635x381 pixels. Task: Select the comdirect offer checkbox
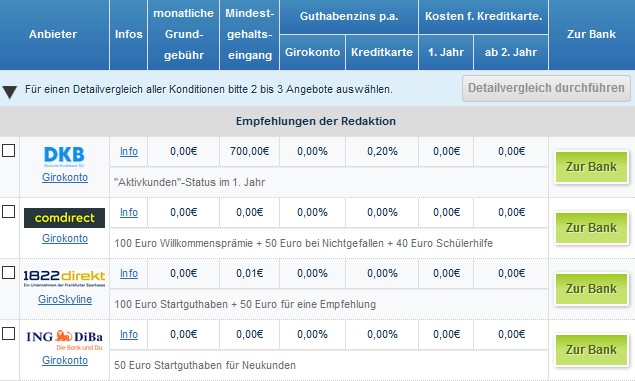tap(9, 211)
